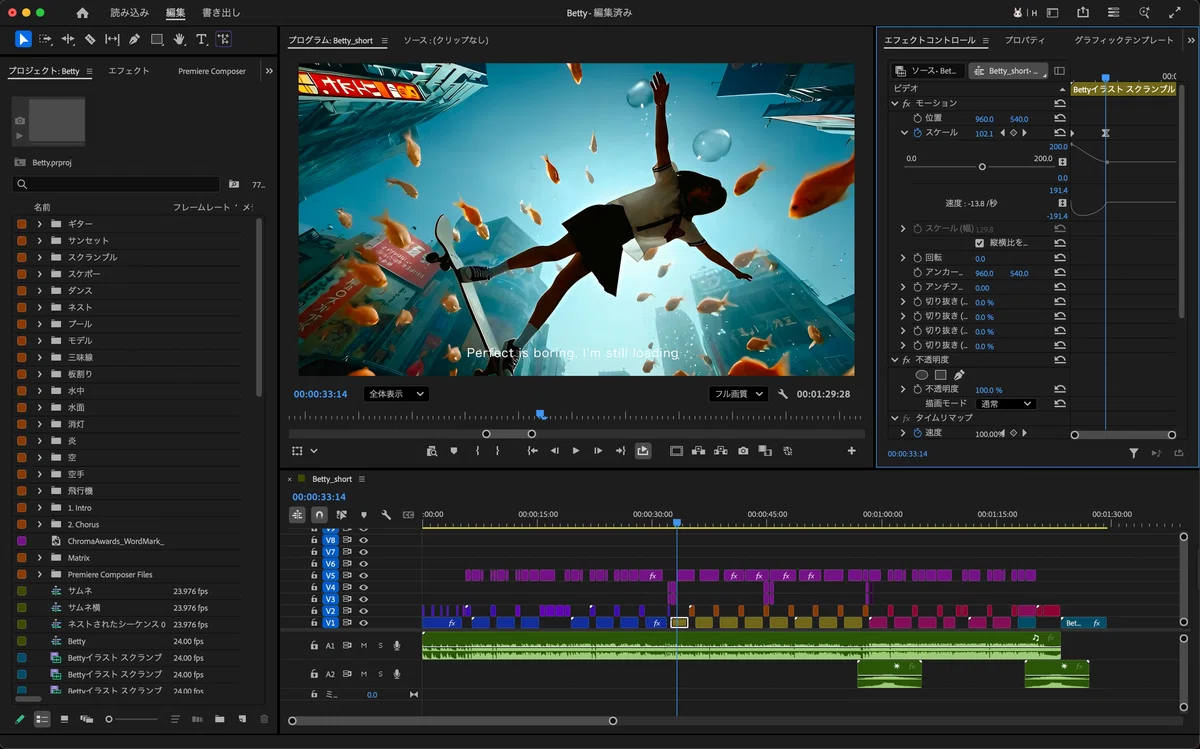Expand the Matrix bin
Viewport: 1200px width, 749px height.
(x=40, y=558)
